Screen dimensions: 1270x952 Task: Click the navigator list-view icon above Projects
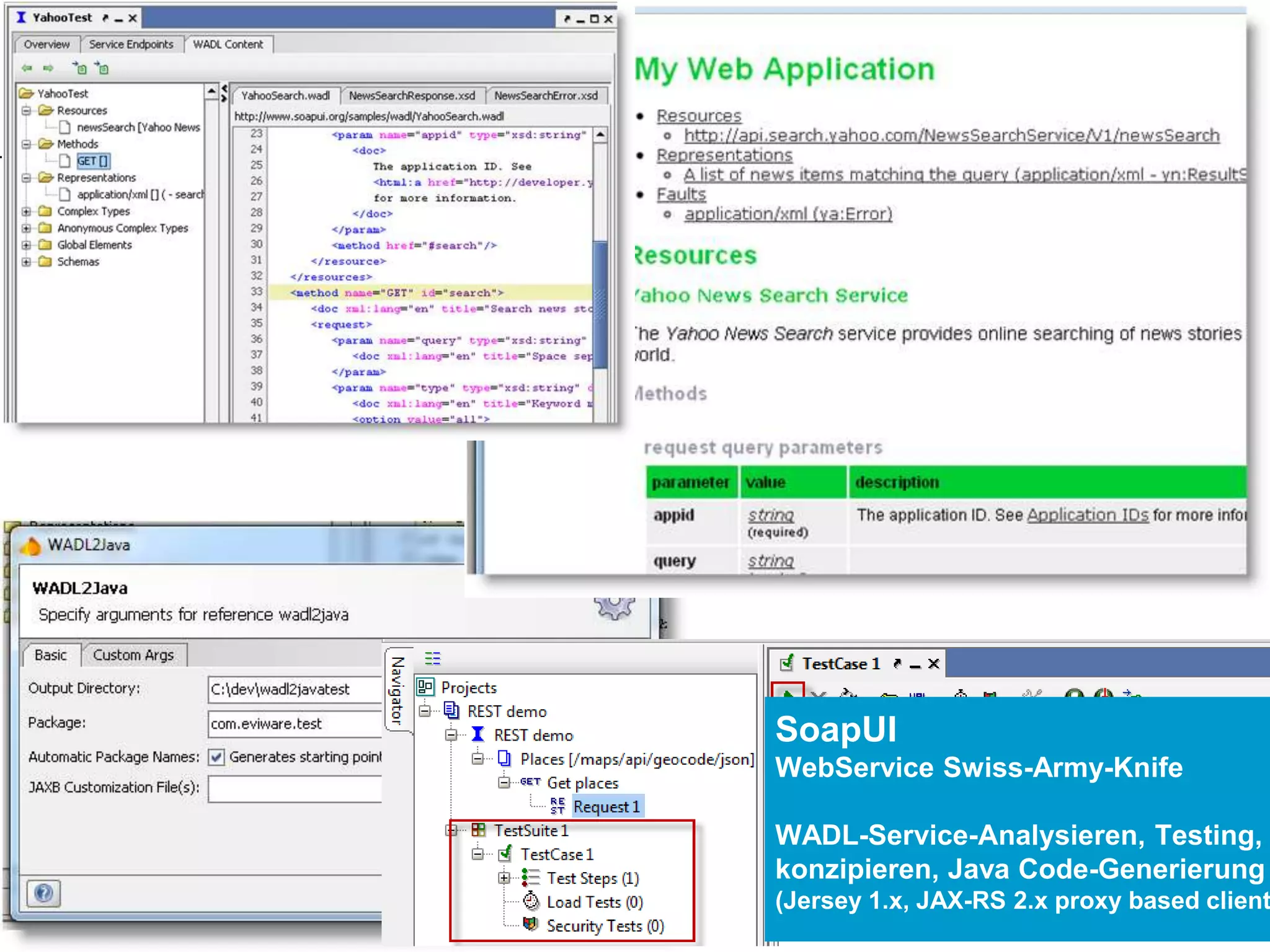432,658
